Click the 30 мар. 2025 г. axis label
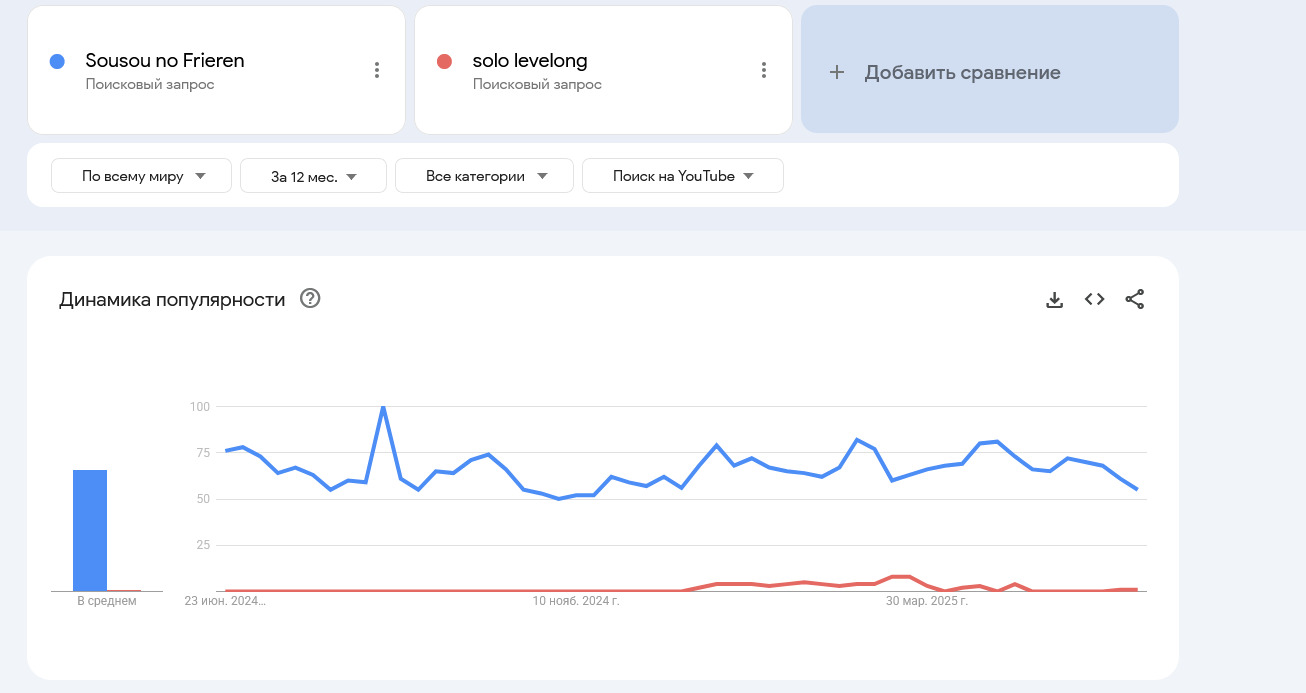The height and width of the screenshot is (693, 1306). pos(928,601)
